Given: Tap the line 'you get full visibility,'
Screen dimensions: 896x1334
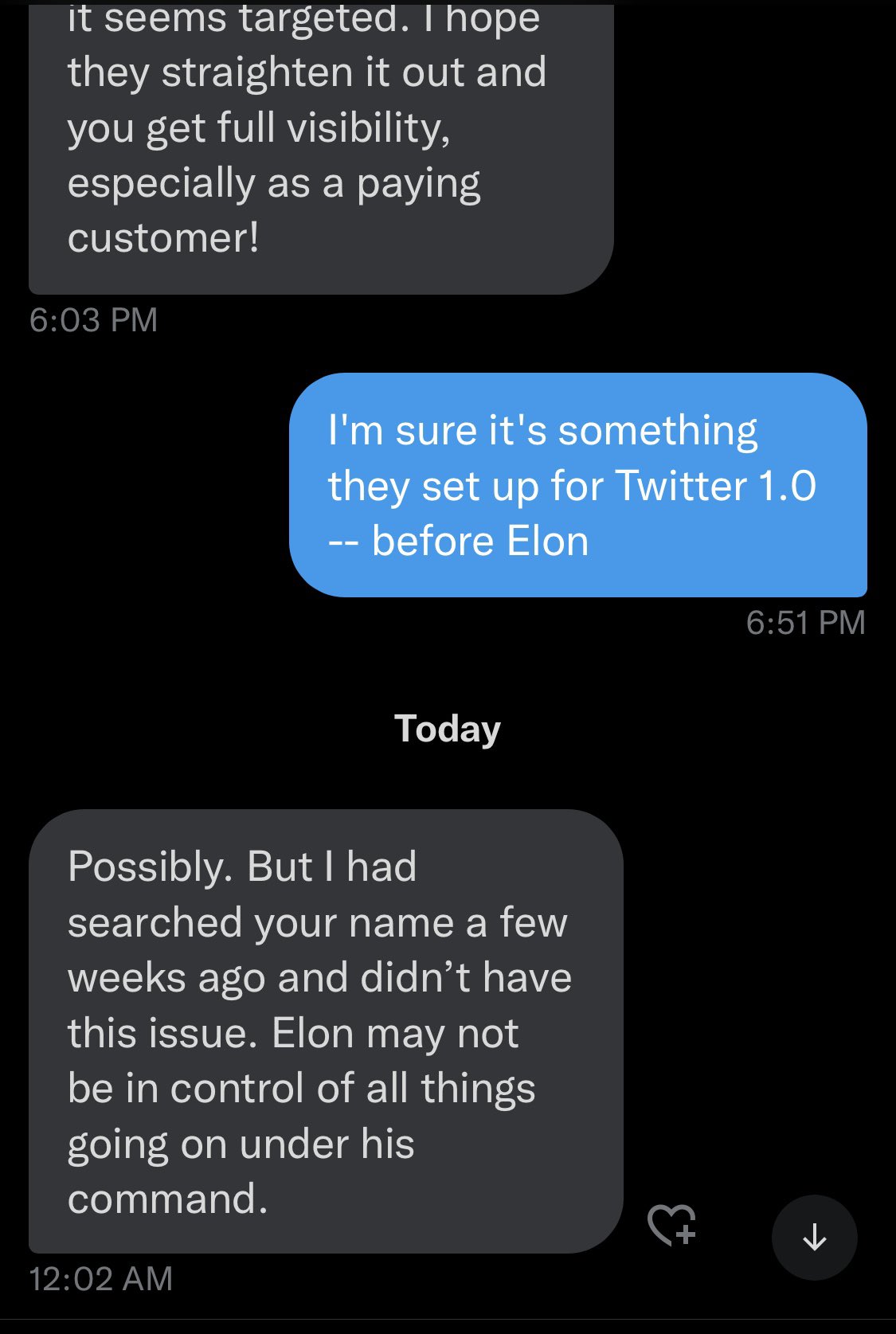Looking at the screenshot, I should click(x=259, y=128).
